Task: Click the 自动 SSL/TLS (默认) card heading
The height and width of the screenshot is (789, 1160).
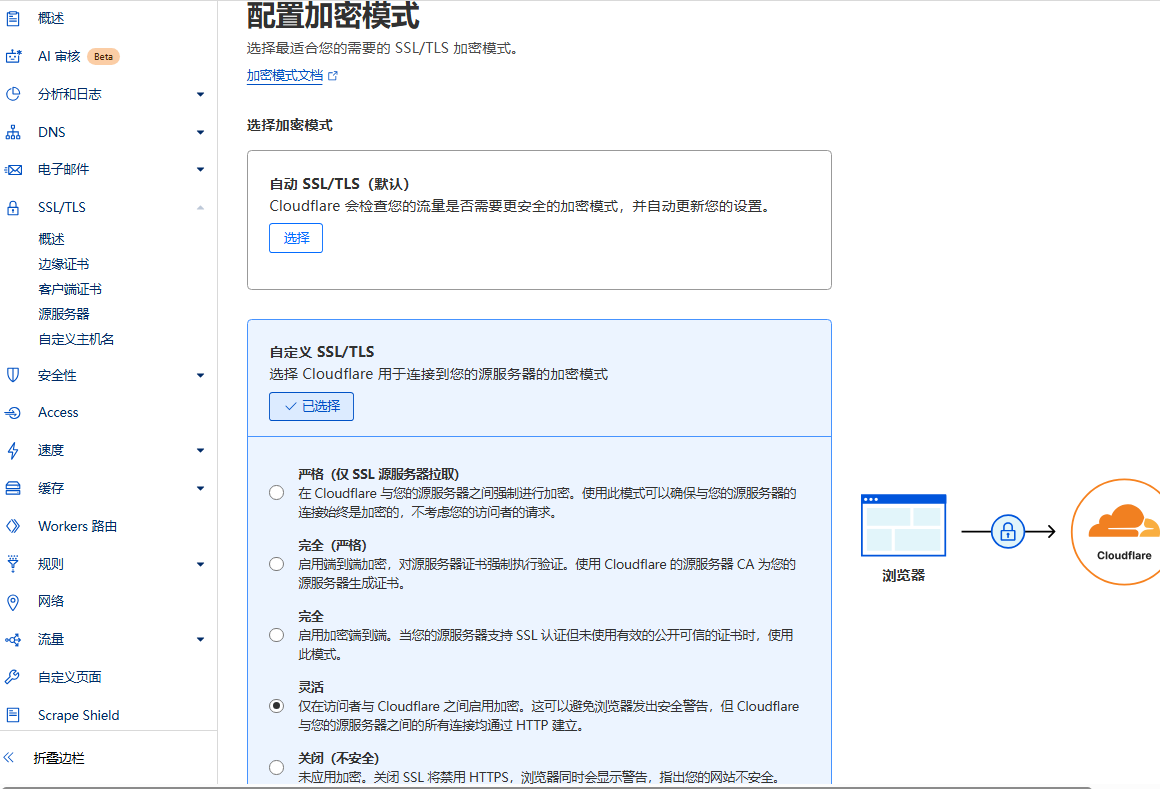Action: (340, 184)
